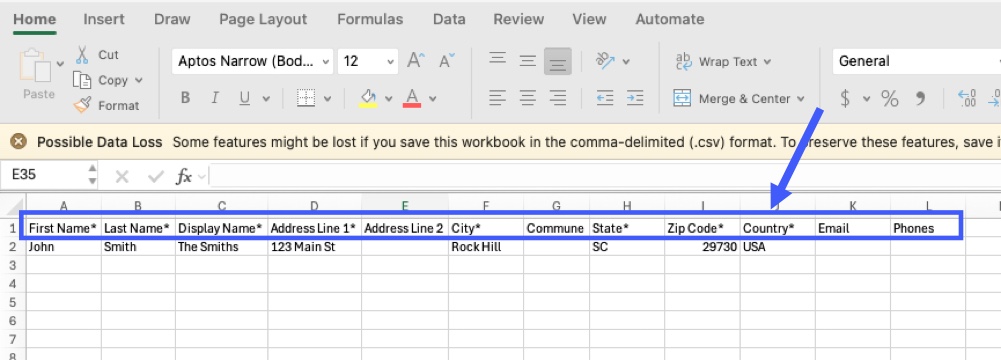Click the Paste clipboard icon
The width and height of the screenshot is (1001, 360).
pyautogui.click(x=36, y=65)
